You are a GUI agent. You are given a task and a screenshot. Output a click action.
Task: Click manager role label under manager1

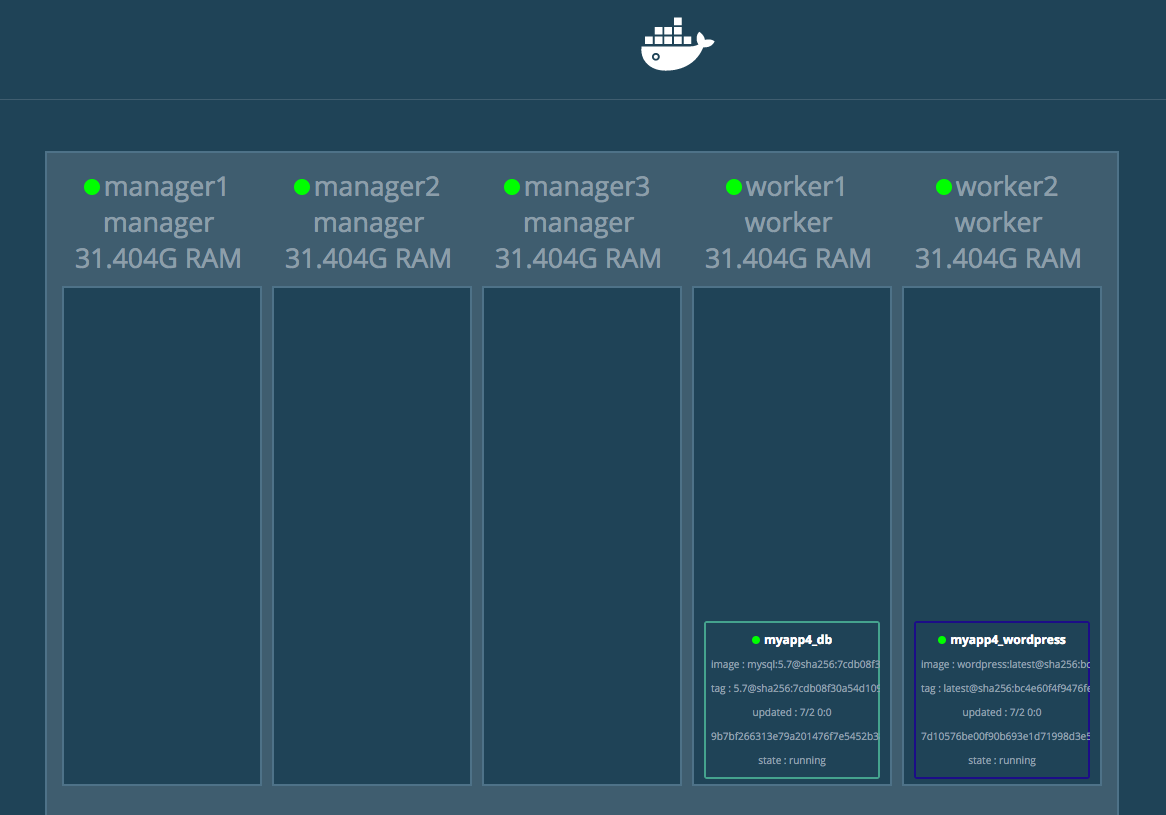coord(158,223)
